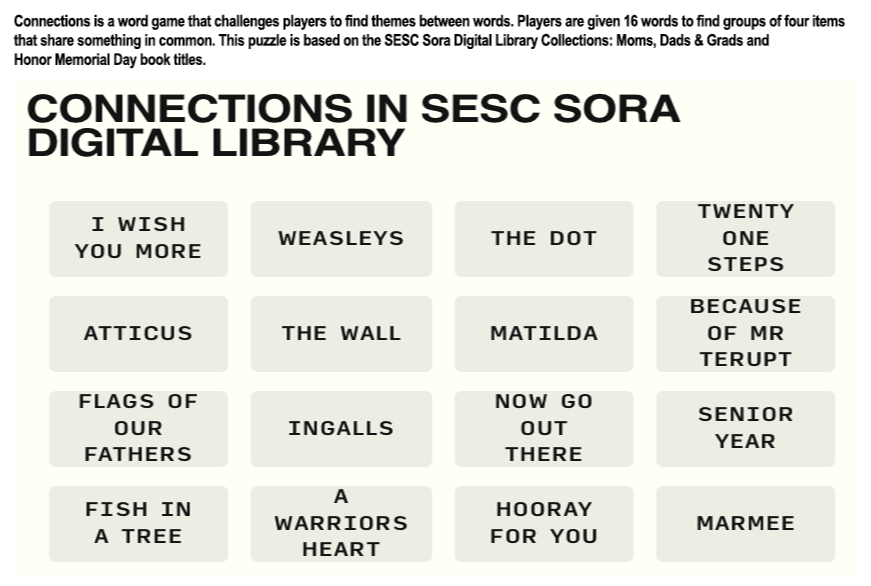Pick the BECAUSE OF MR TERUPT tile

pos(745,334)
